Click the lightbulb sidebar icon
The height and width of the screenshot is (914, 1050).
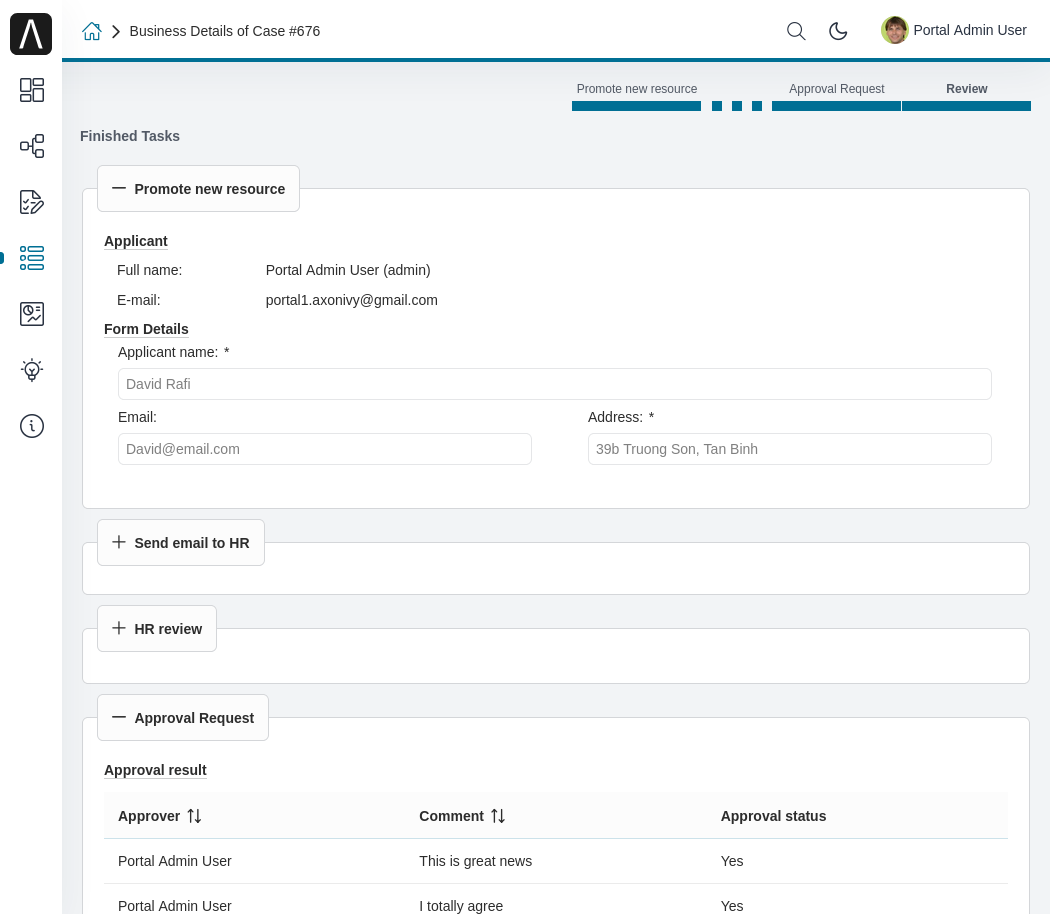pos(32,370)
